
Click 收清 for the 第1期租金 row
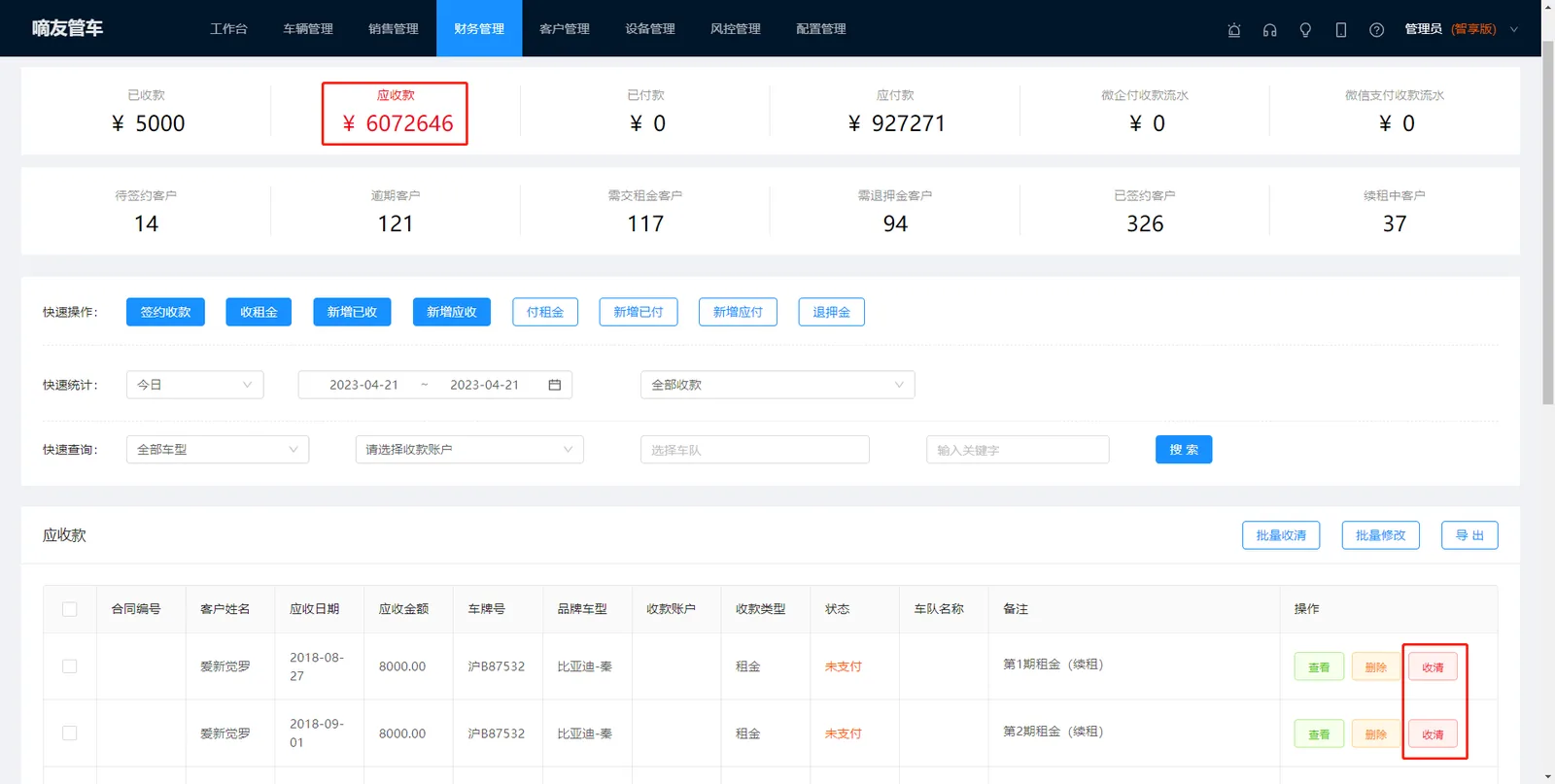coord(1434,667)
